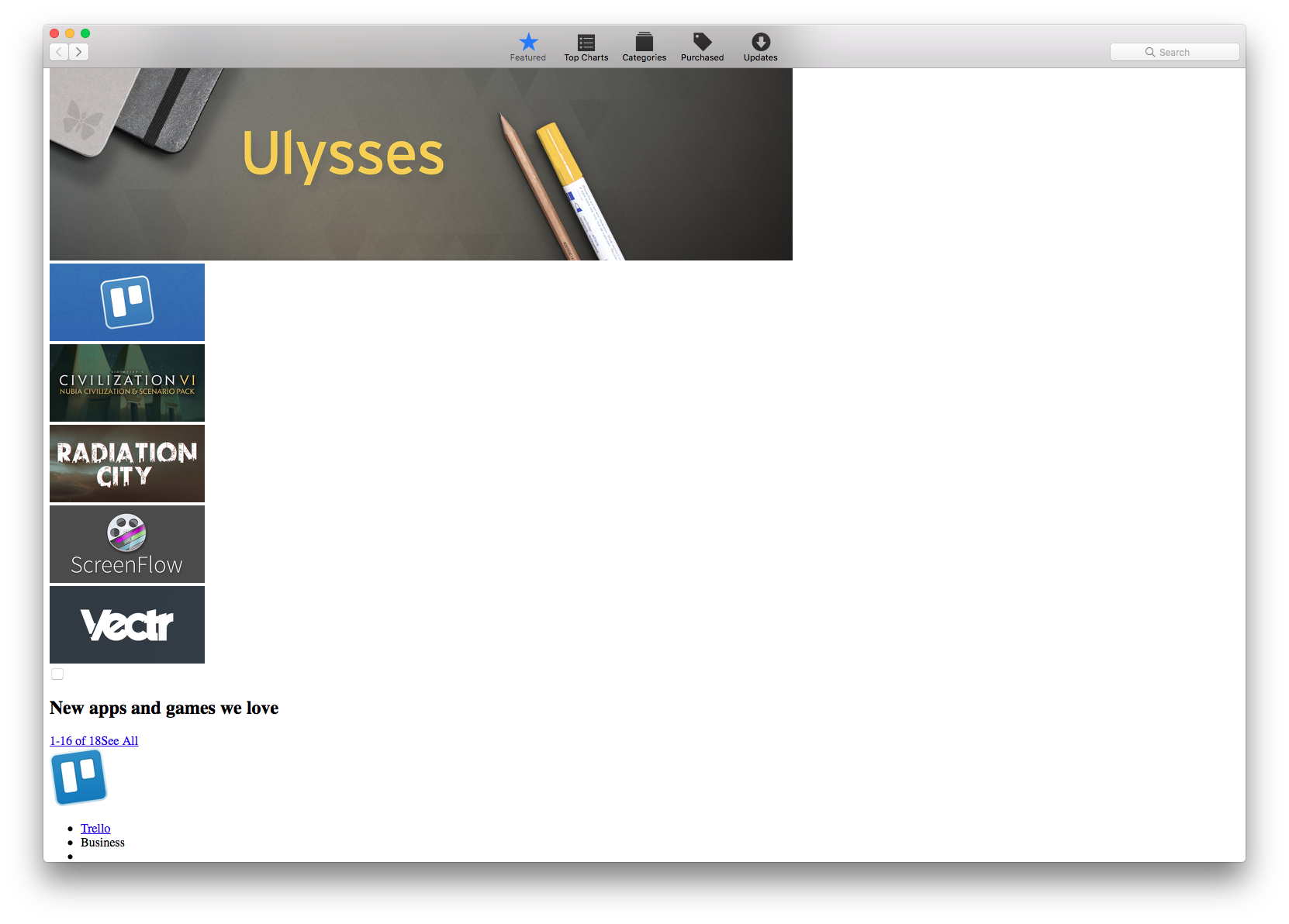Open the Featured tab star icon
1289x924 pixels.
(528, 42)
